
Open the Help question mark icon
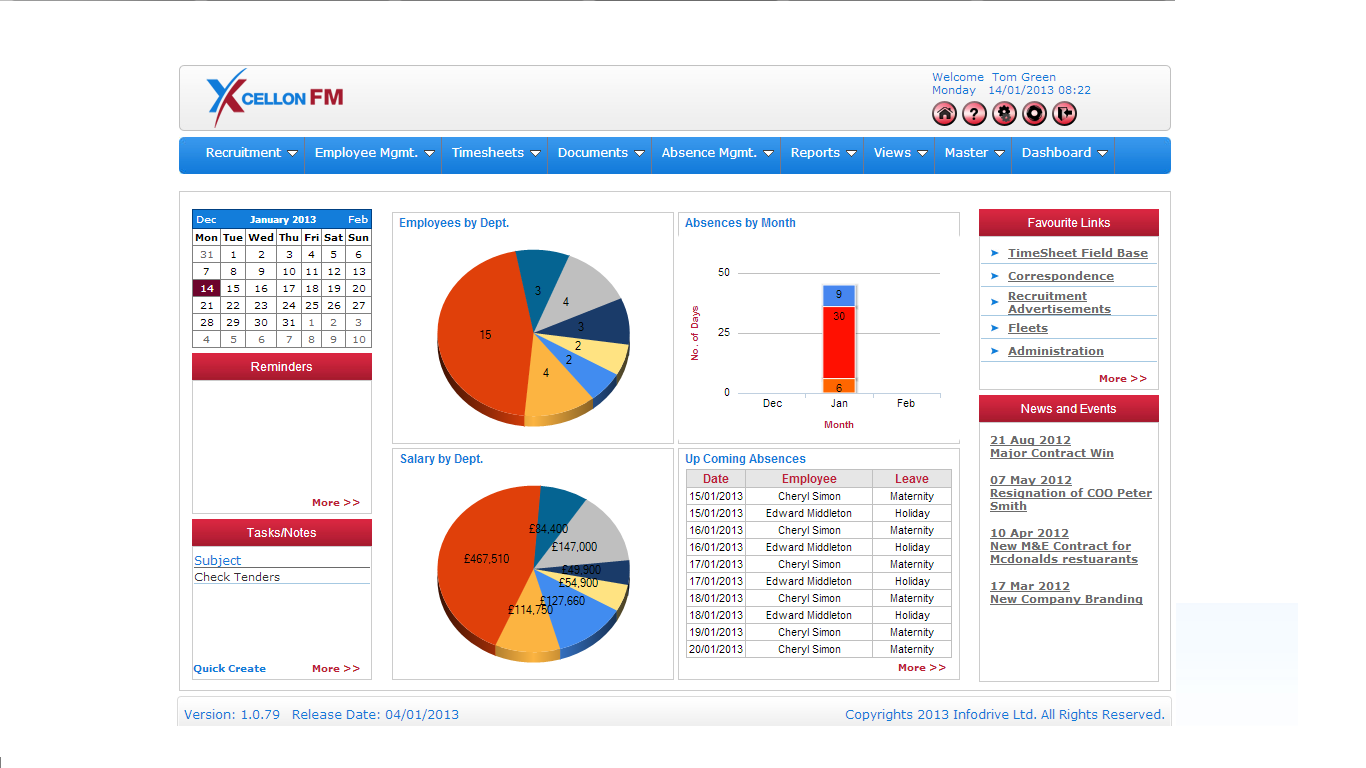[974, 113]
